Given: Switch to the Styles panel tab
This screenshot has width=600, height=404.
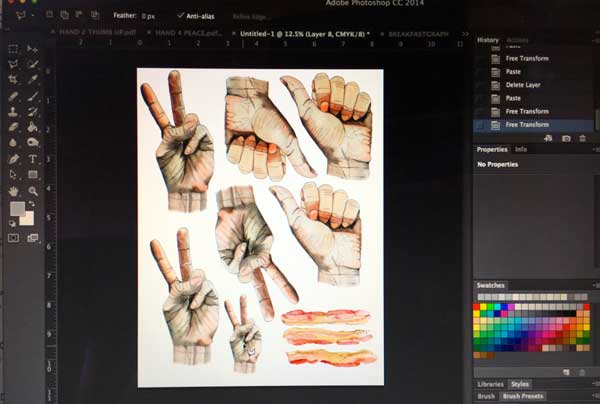Looking at the screenshot, I should coord(520,384).
